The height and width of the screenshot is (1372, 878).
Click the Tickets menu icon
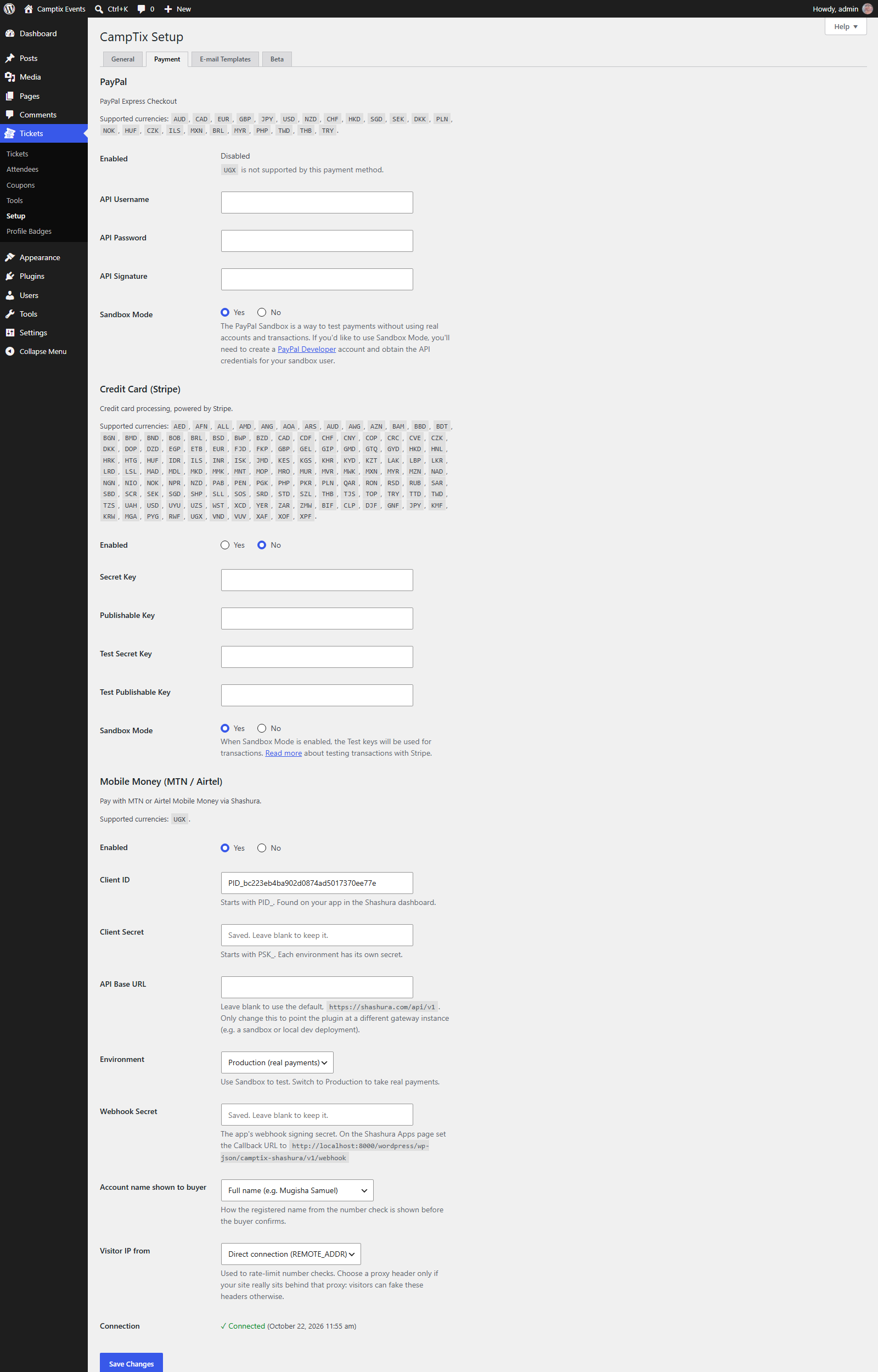10,133
